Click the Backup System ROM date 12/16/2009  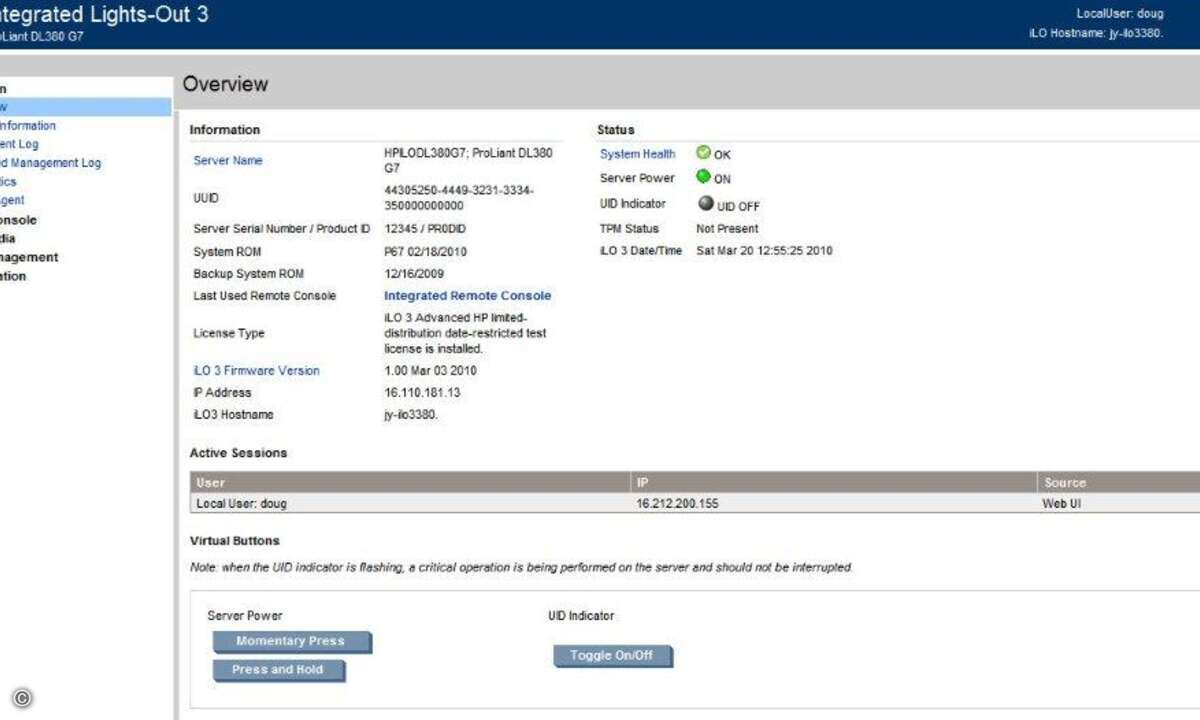click(414, 274)
